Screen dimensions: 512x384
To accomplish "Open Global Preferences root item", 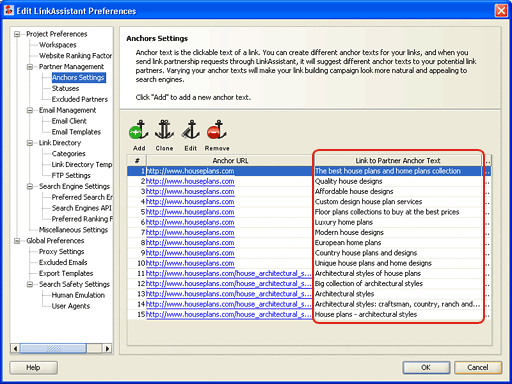I will (x=55, y=241).
